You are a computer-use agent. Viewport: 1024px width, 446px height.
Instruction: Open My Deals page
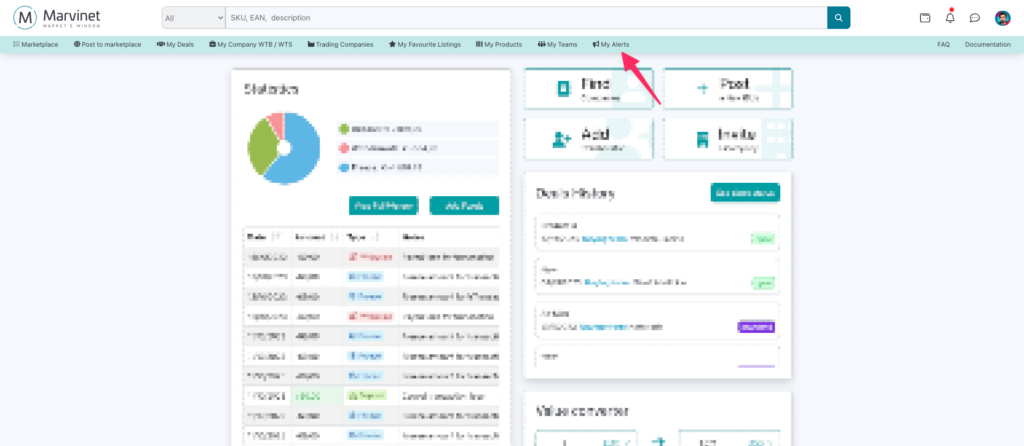click(x=175, y=45)
